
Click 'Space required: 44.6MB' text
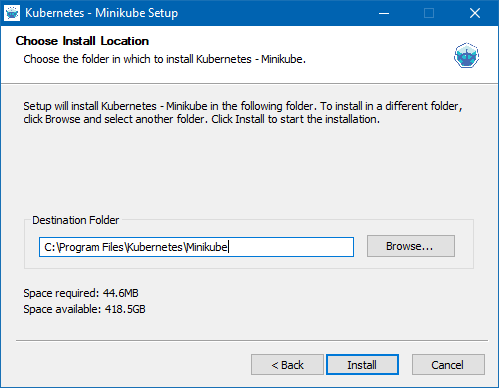[81, 293]
